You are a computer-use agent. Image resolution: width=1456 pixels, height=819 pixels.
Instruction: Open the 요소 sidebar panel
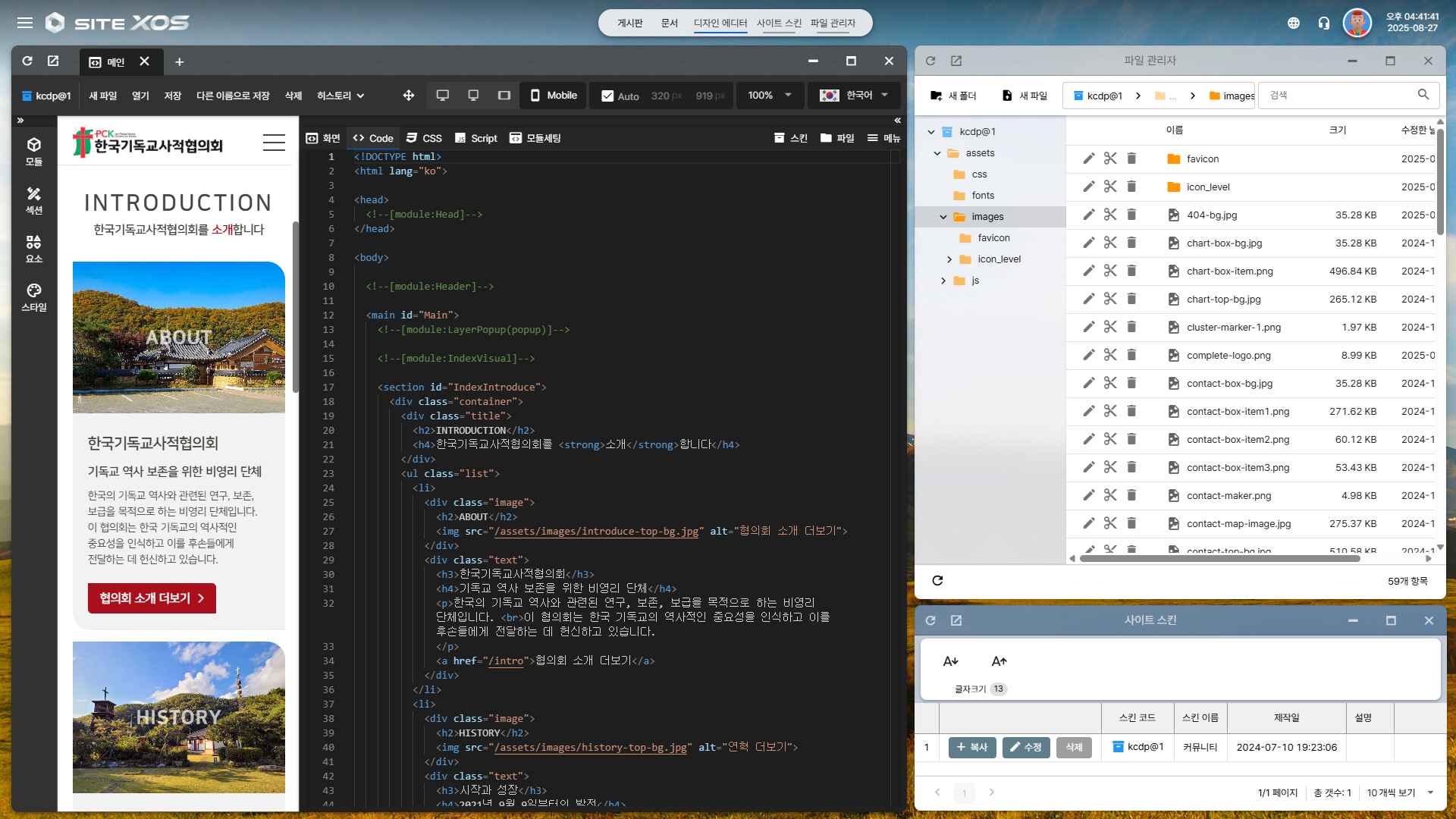pos(34,249)
